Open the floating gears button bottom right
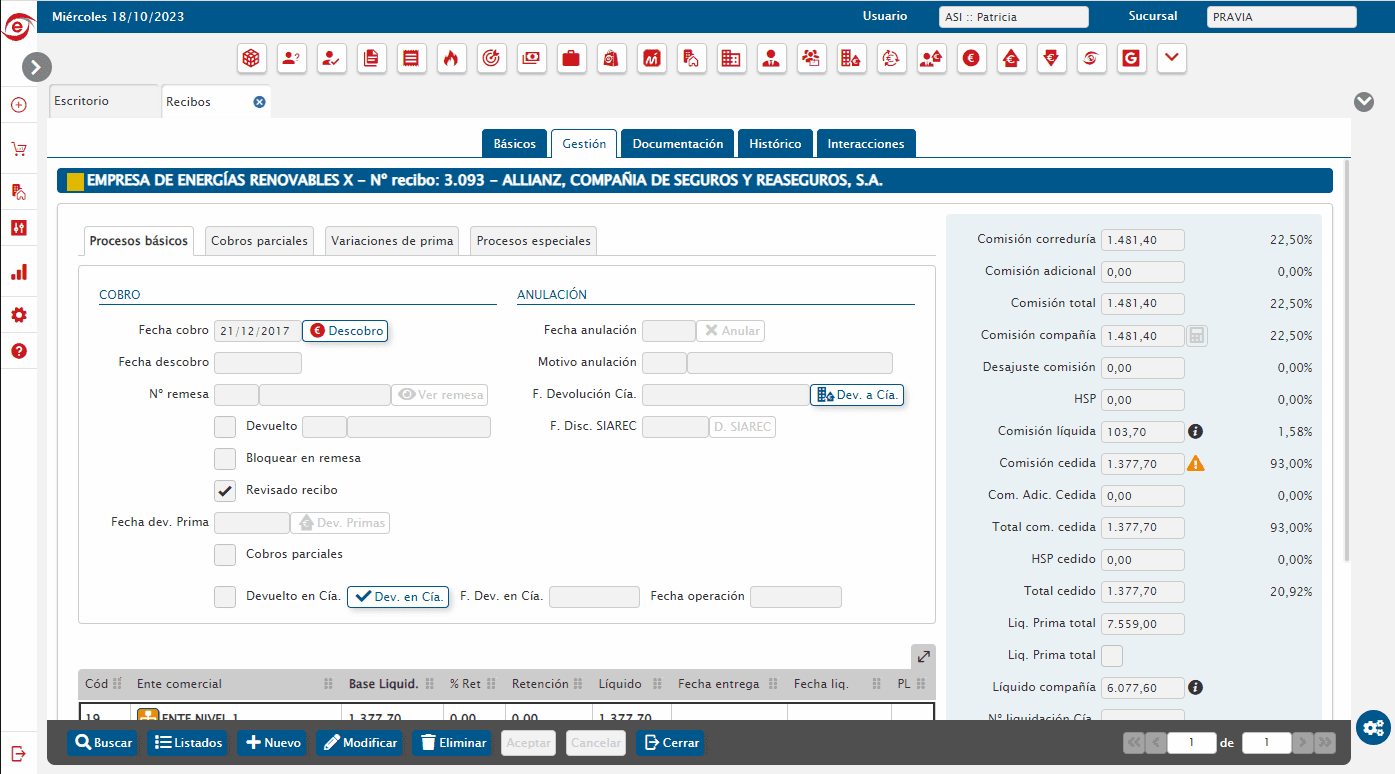The image size is (1395, 774). (x=1374, y=727)
